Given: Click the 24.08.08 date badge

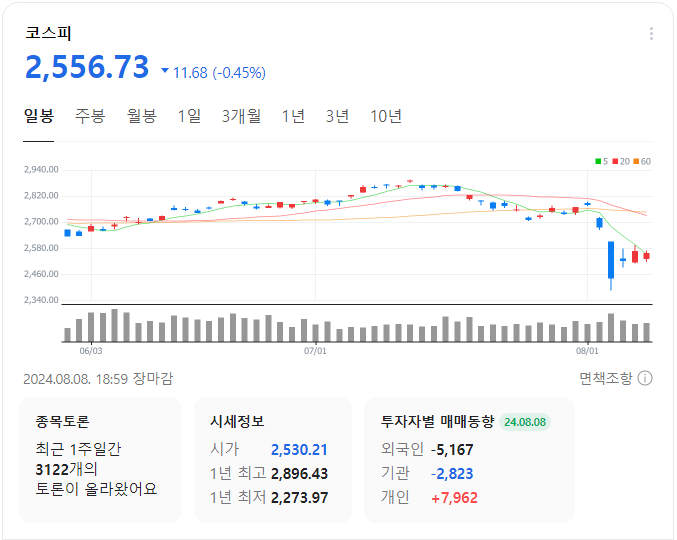Looking at the screenshot, I should point(525,422).
